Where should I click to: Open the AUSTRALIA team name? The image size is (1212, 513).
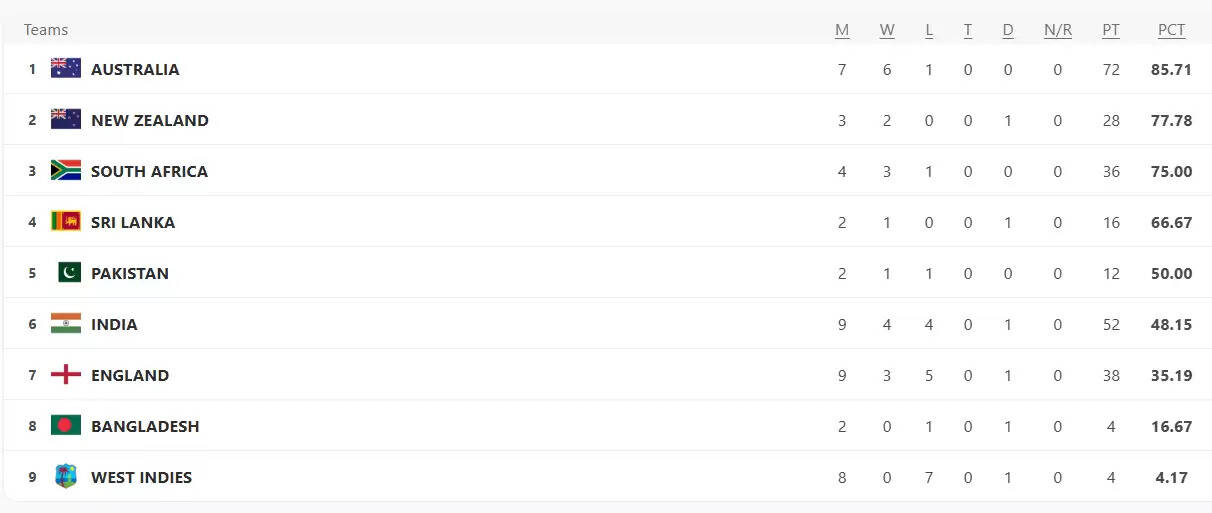pyautogui.click(x=135, y=69)
